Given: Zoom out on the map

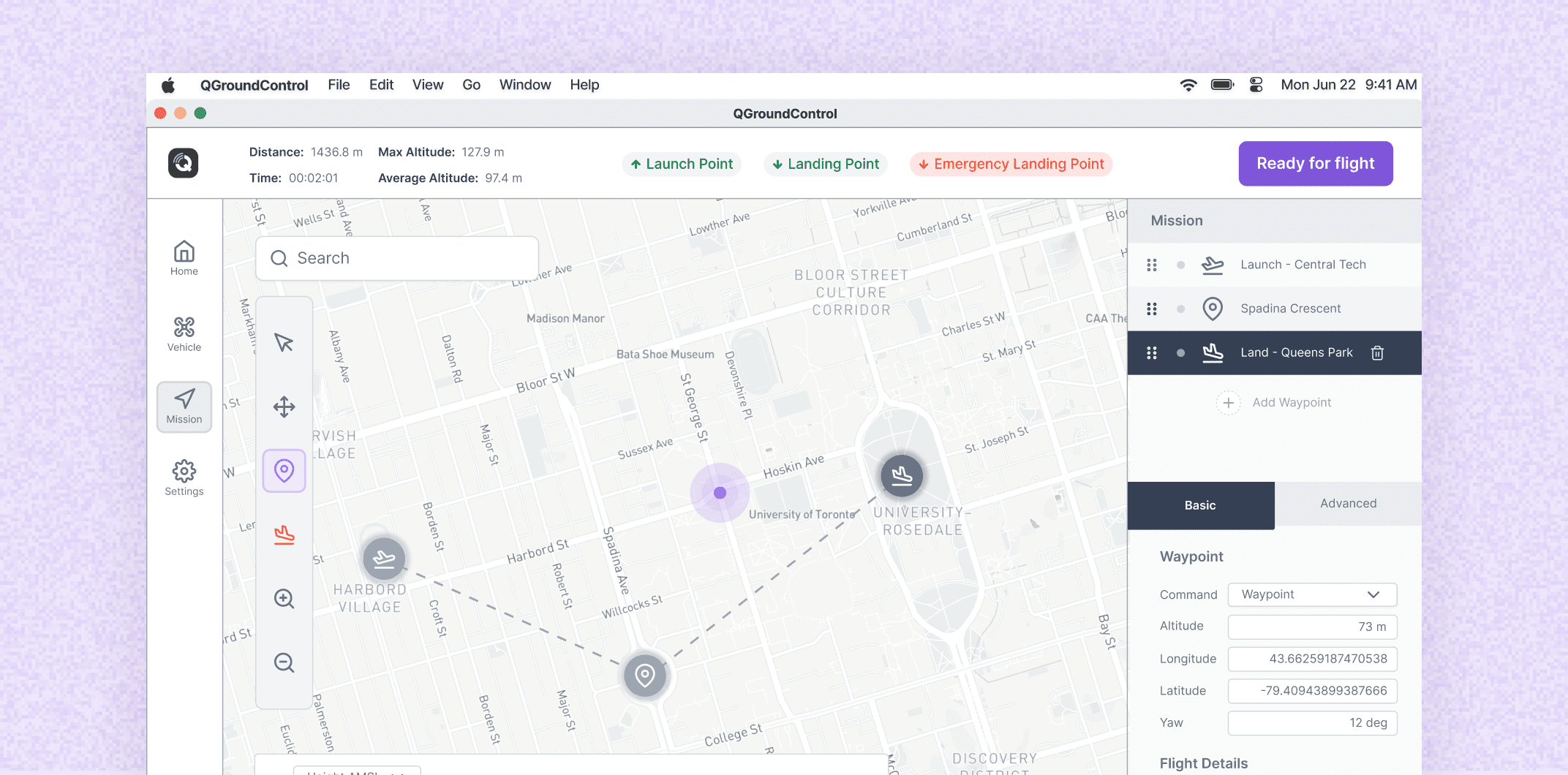Looking at the screenshot, I should (284, 662).
